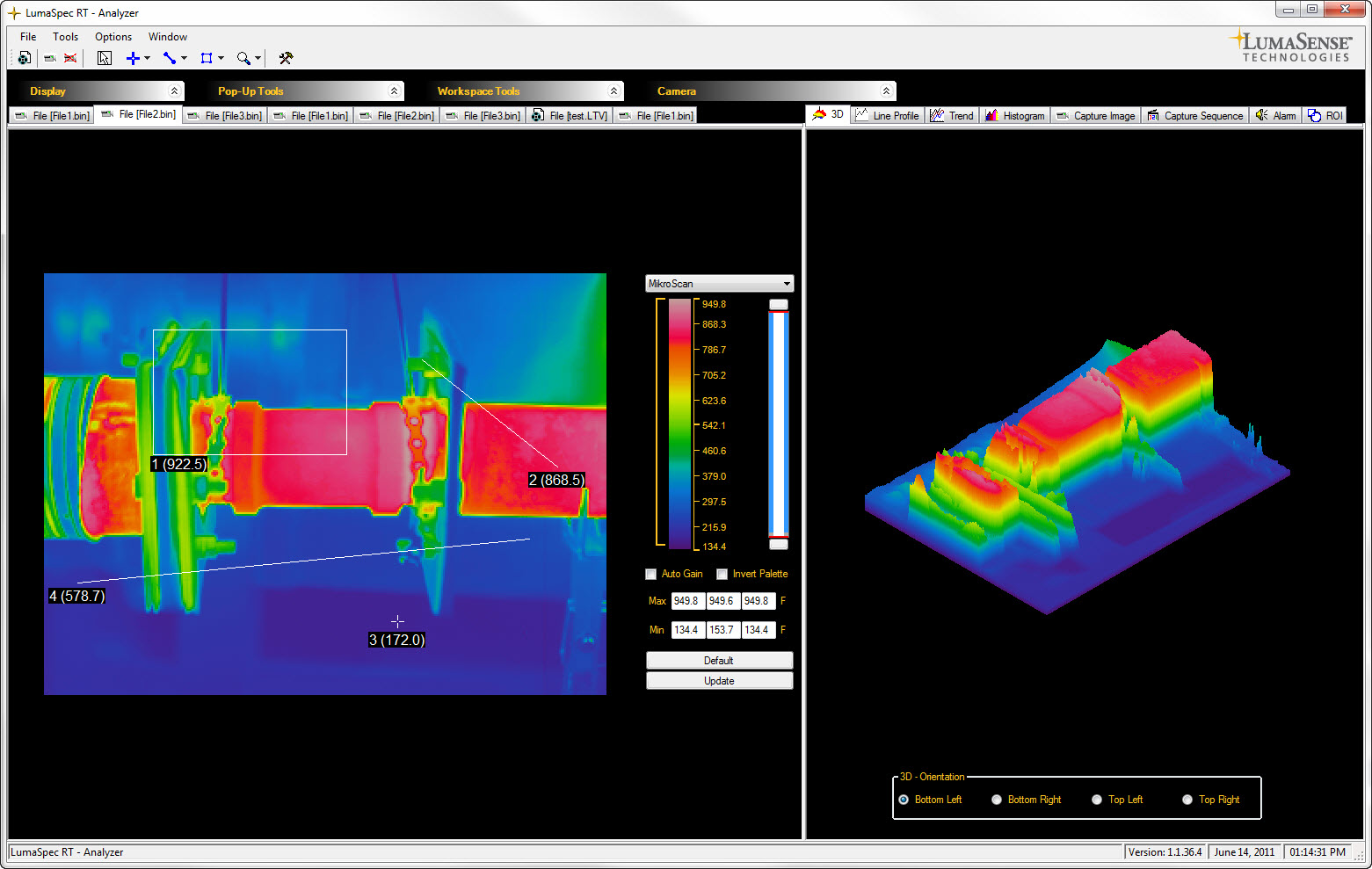The image size is (1372, 869).
Task: Select the line measurement tool
Action: [x=169, y=58]
